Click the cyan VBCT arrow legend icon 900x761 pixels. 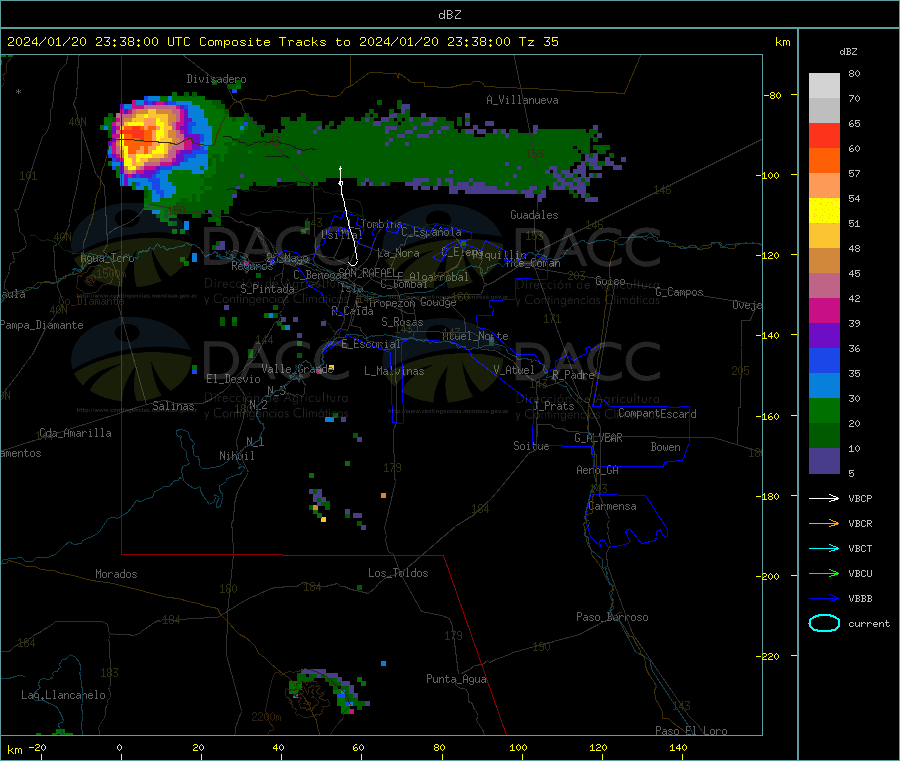[x=824, y=549]
